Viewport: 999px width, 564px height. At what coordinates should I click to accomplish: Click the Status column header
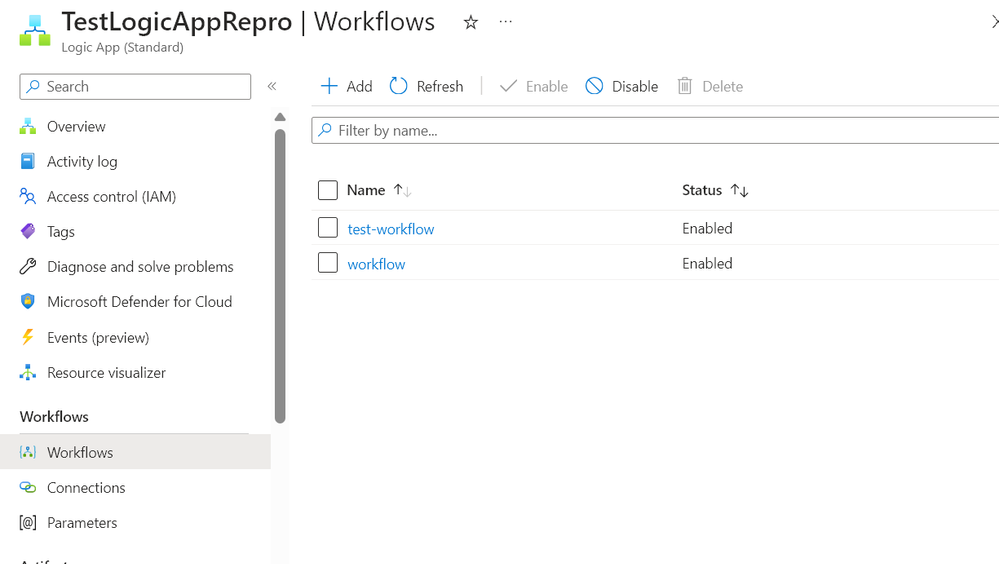701,190
